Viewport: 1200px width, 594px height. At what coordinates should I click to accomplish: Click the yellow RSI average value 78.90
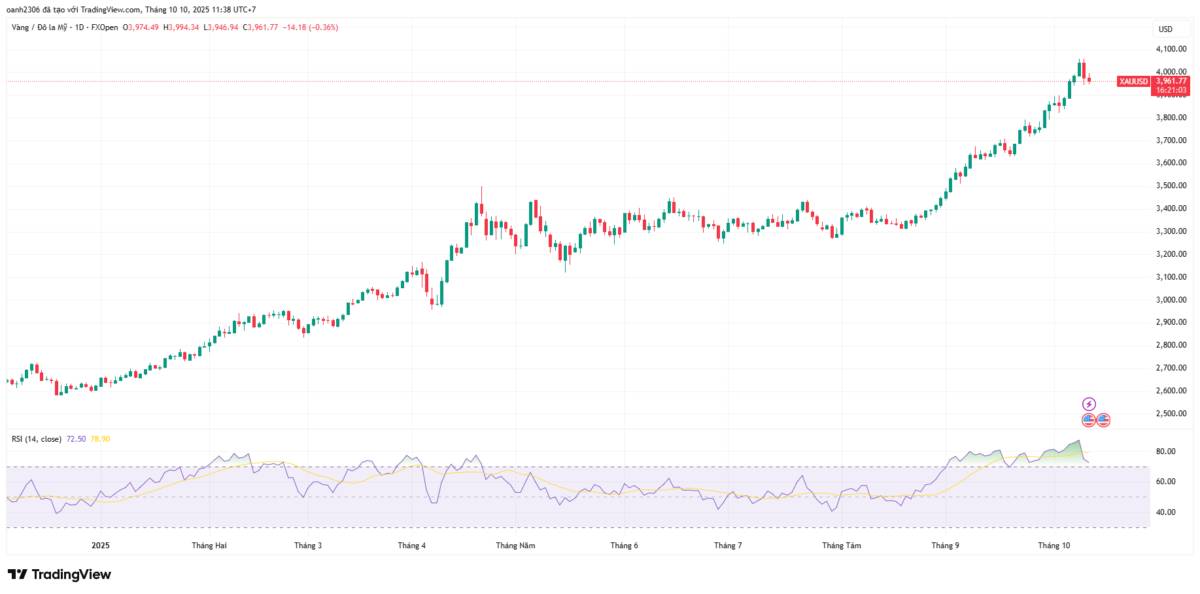100,439
